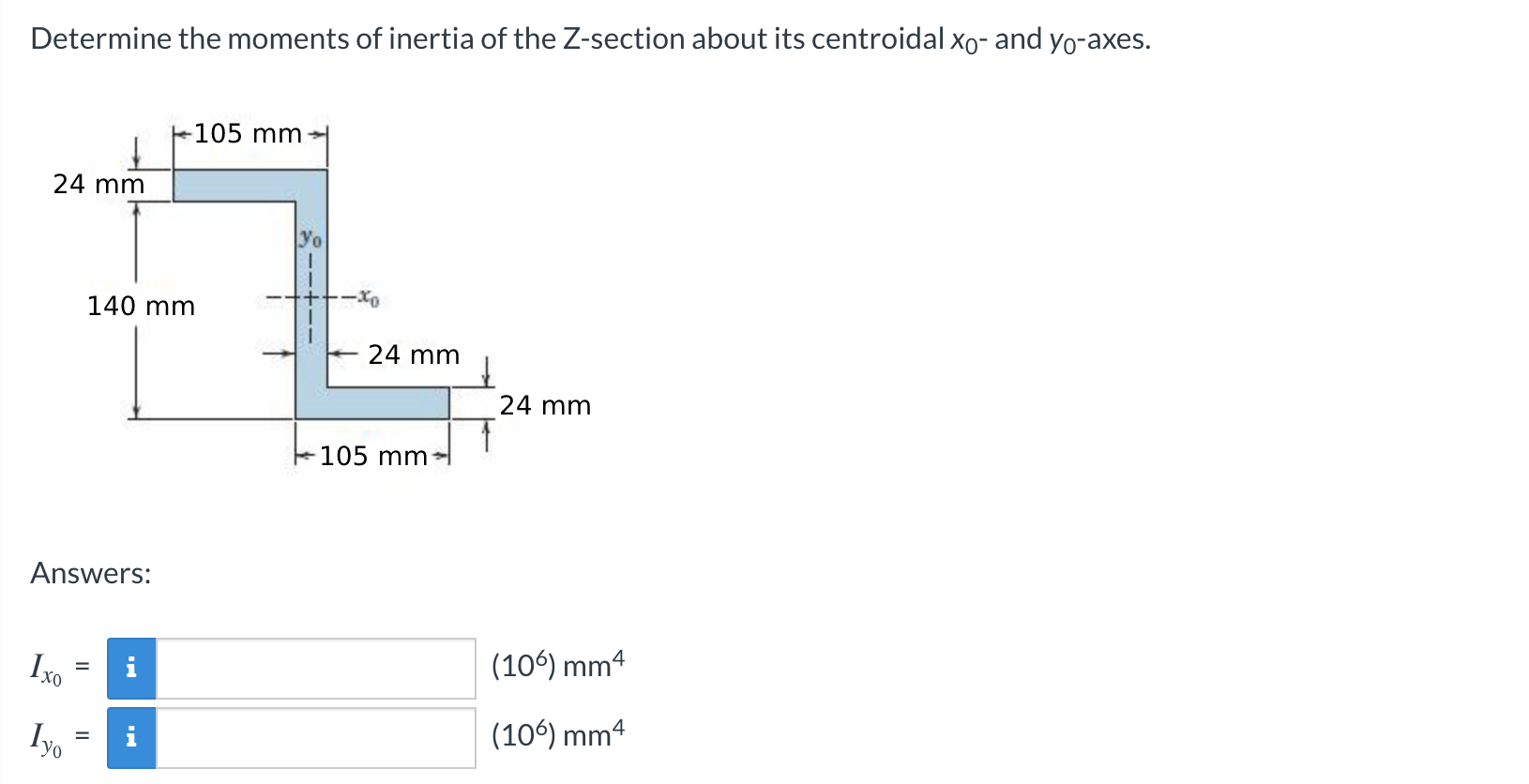Image resolution: width=1529 pixels, height=784 pixels.
Task: Focus the Ix0 answer input field
Action: pyautogui.click(x=315, y=669)
